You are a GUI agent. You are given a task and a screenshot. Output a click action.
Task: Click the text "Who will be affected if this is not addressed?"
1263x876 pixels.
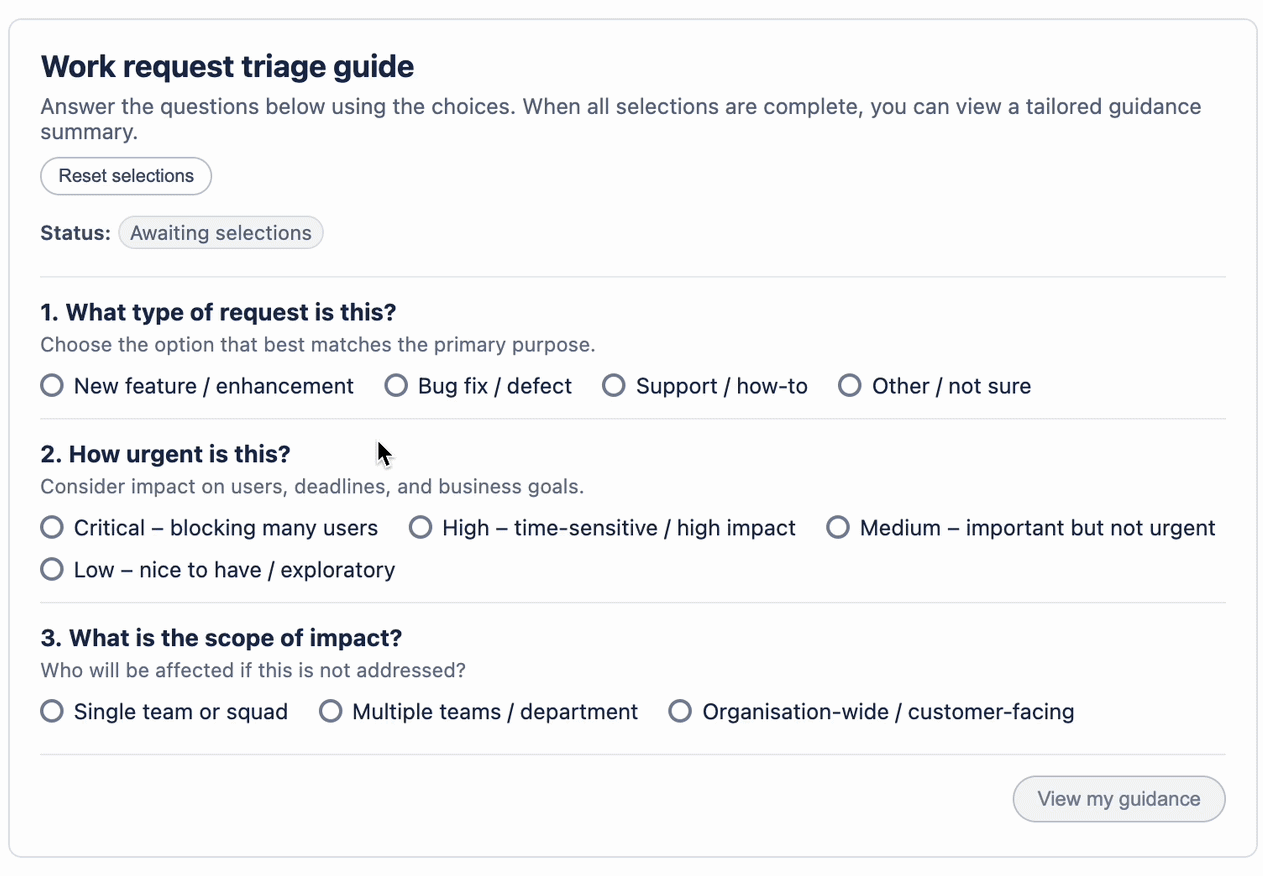252,670
